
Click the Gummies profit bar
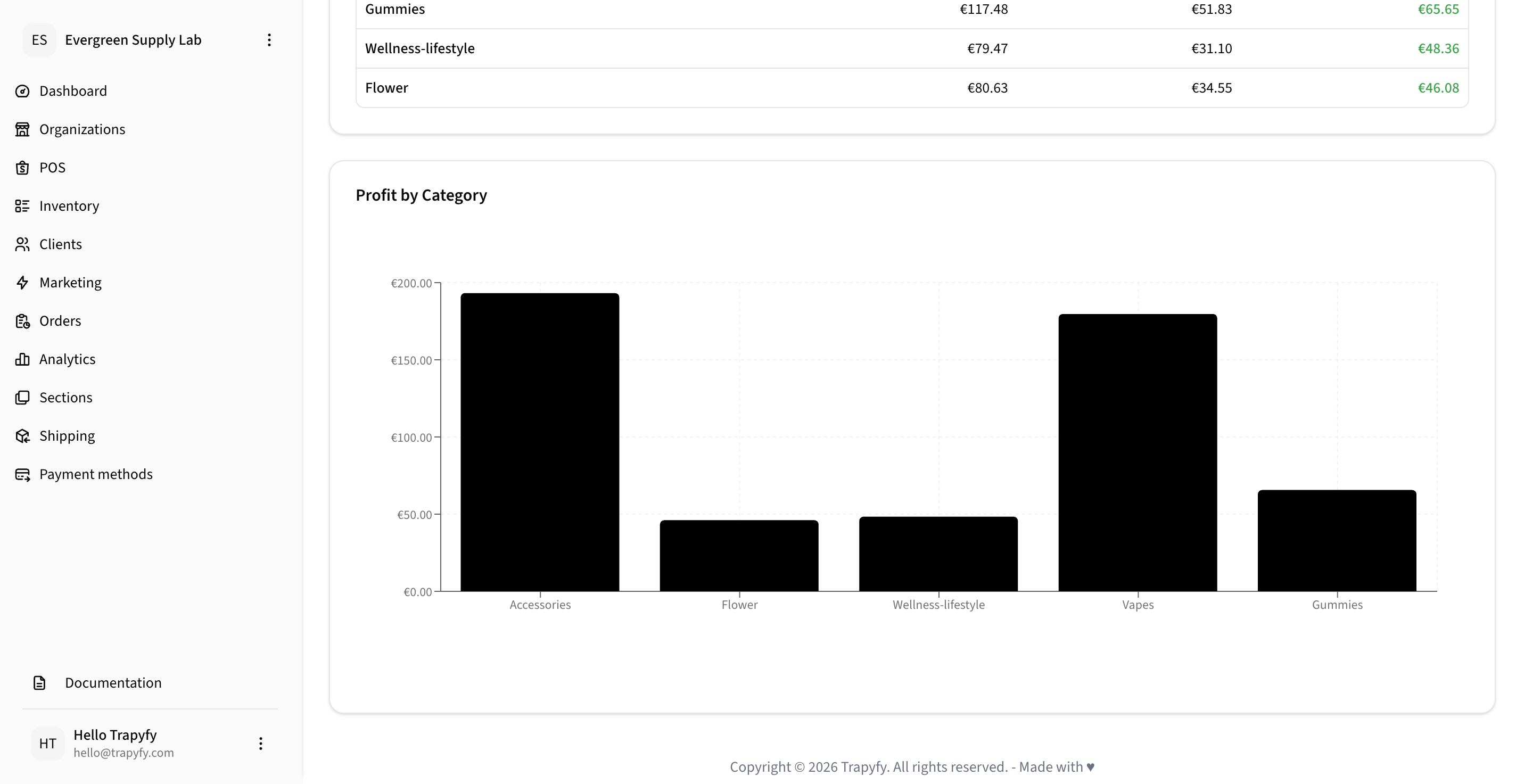(1337, 540)
